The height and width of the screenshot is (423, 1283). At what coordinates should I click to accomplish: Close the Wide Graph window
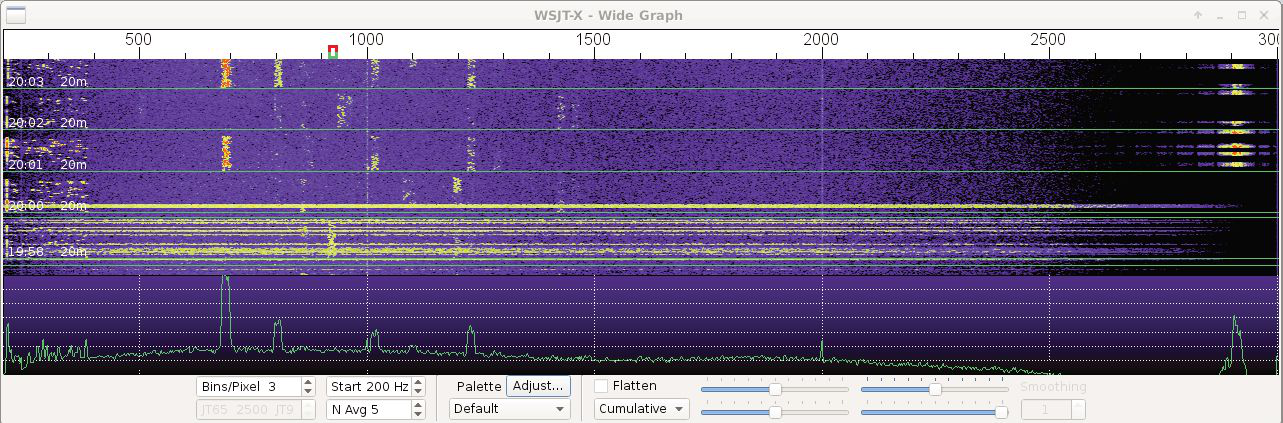pos(1263,15)
